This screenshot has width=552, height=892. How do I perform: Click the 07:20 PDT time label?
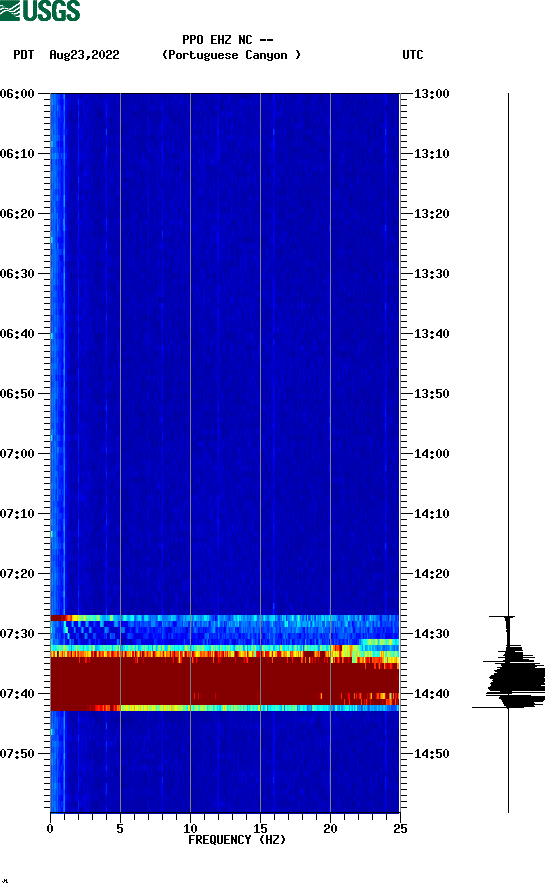click(x=18, y=574)
